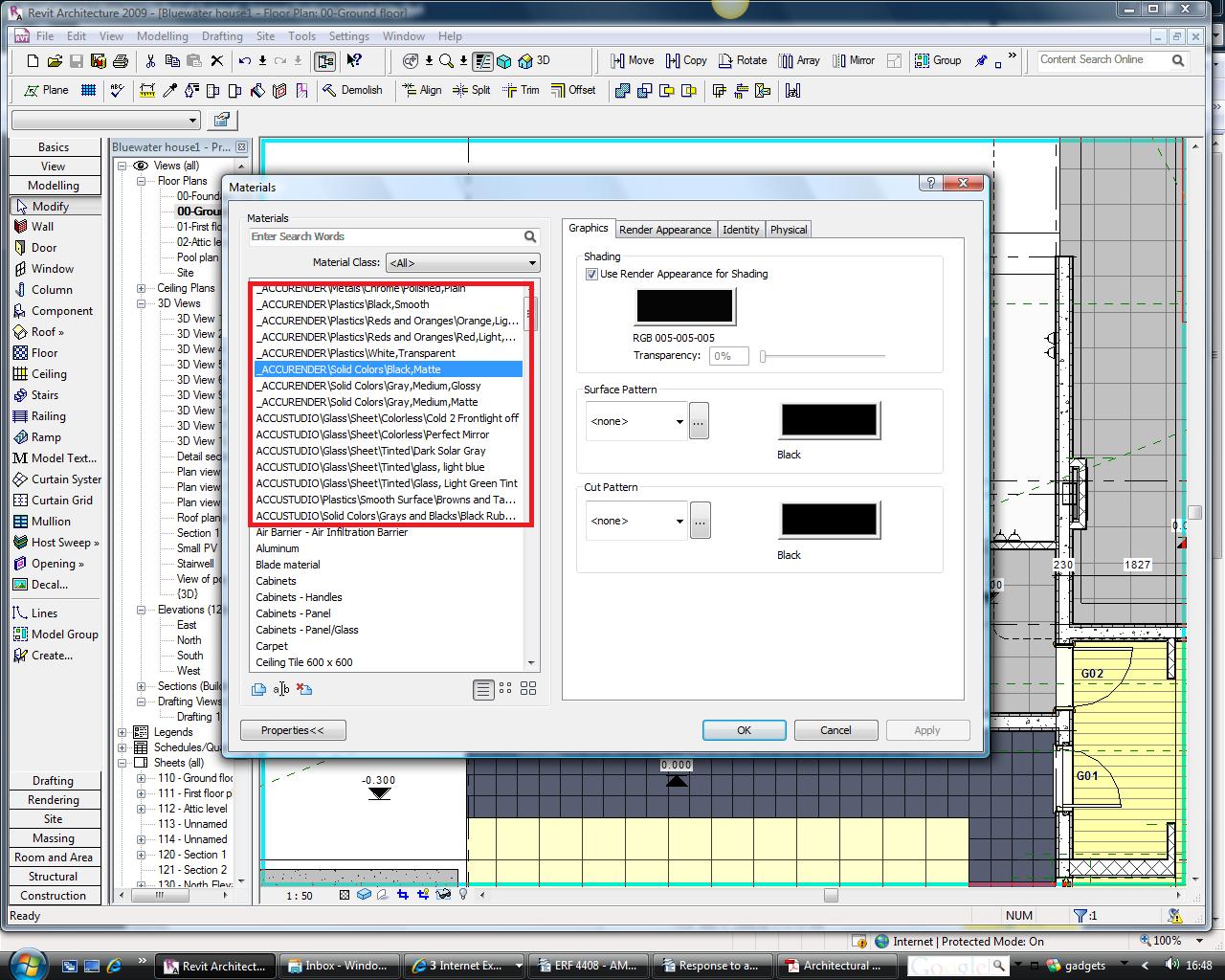Click the Delete material icon
1225x980 pixels.
304,689
